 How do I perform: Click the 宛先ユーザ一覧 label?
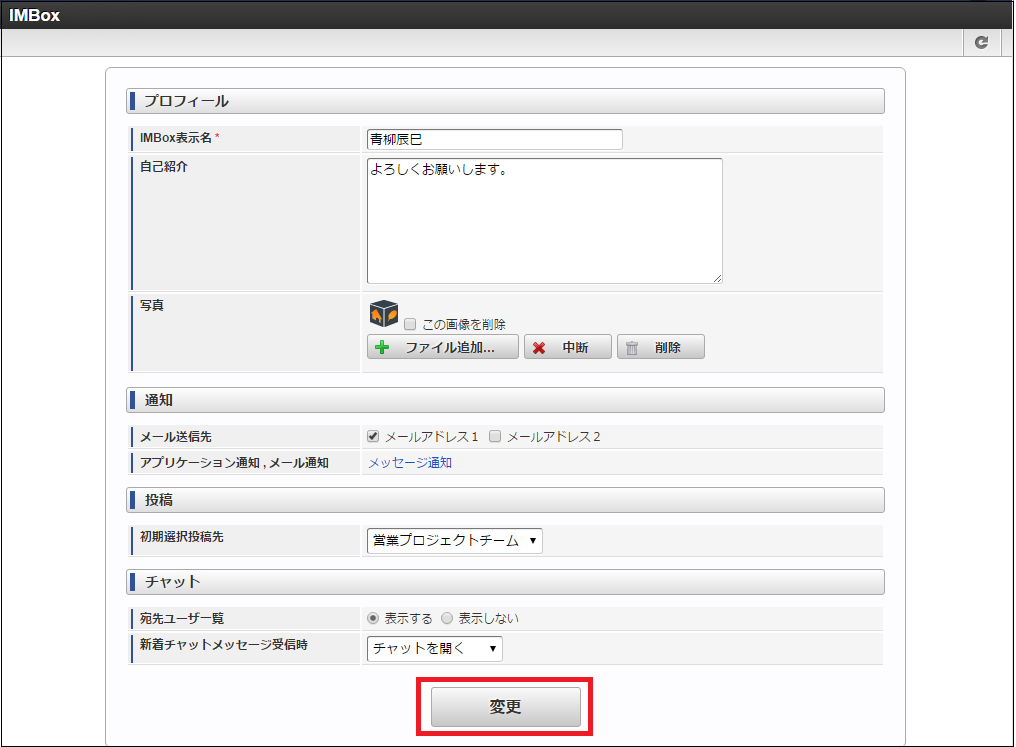[181, 618]
